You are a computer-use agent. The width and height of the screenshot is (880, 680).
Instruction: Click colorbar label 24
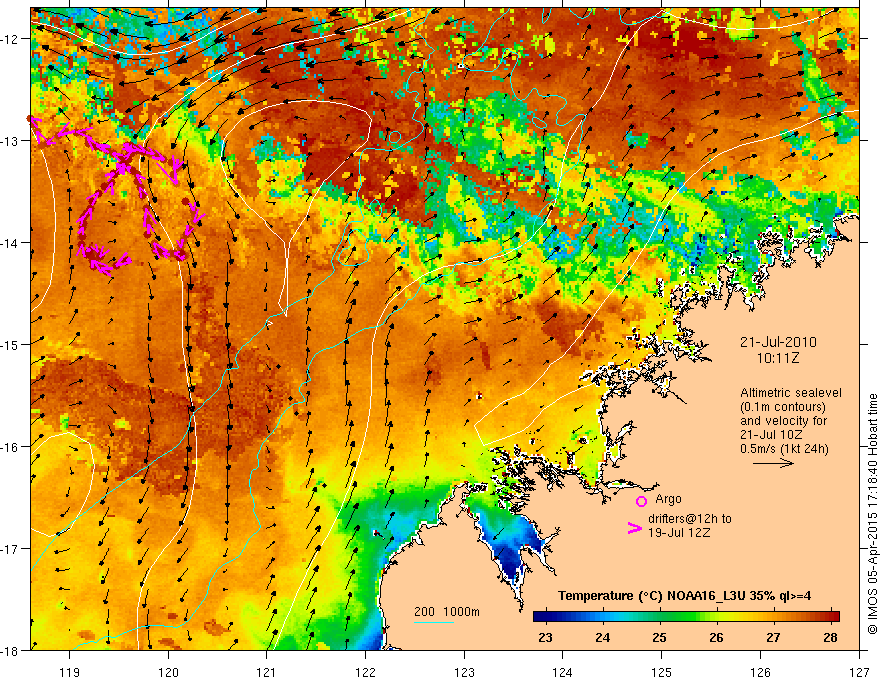click(602, 637)
